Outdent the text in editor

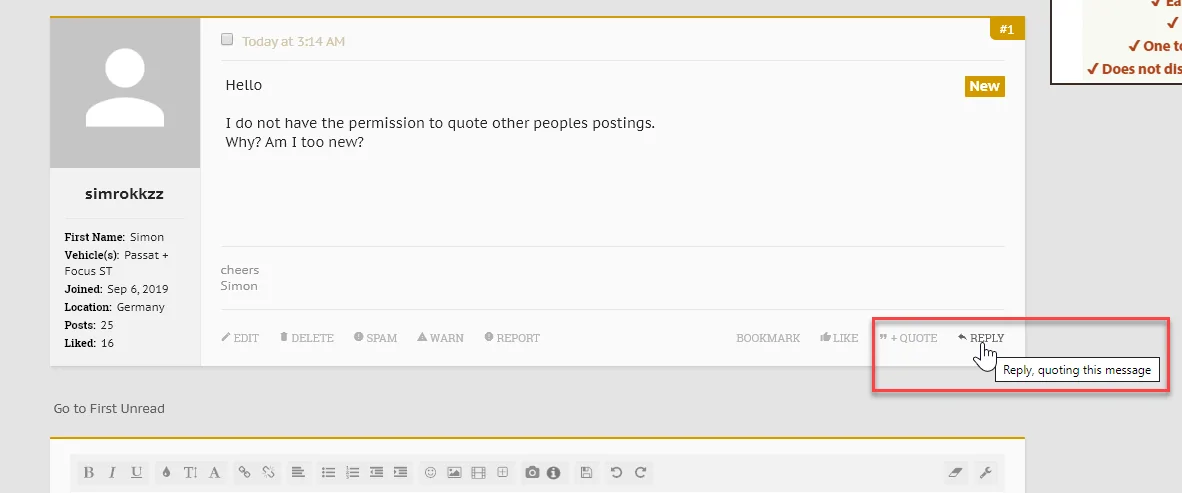click(x=376, y=473)
